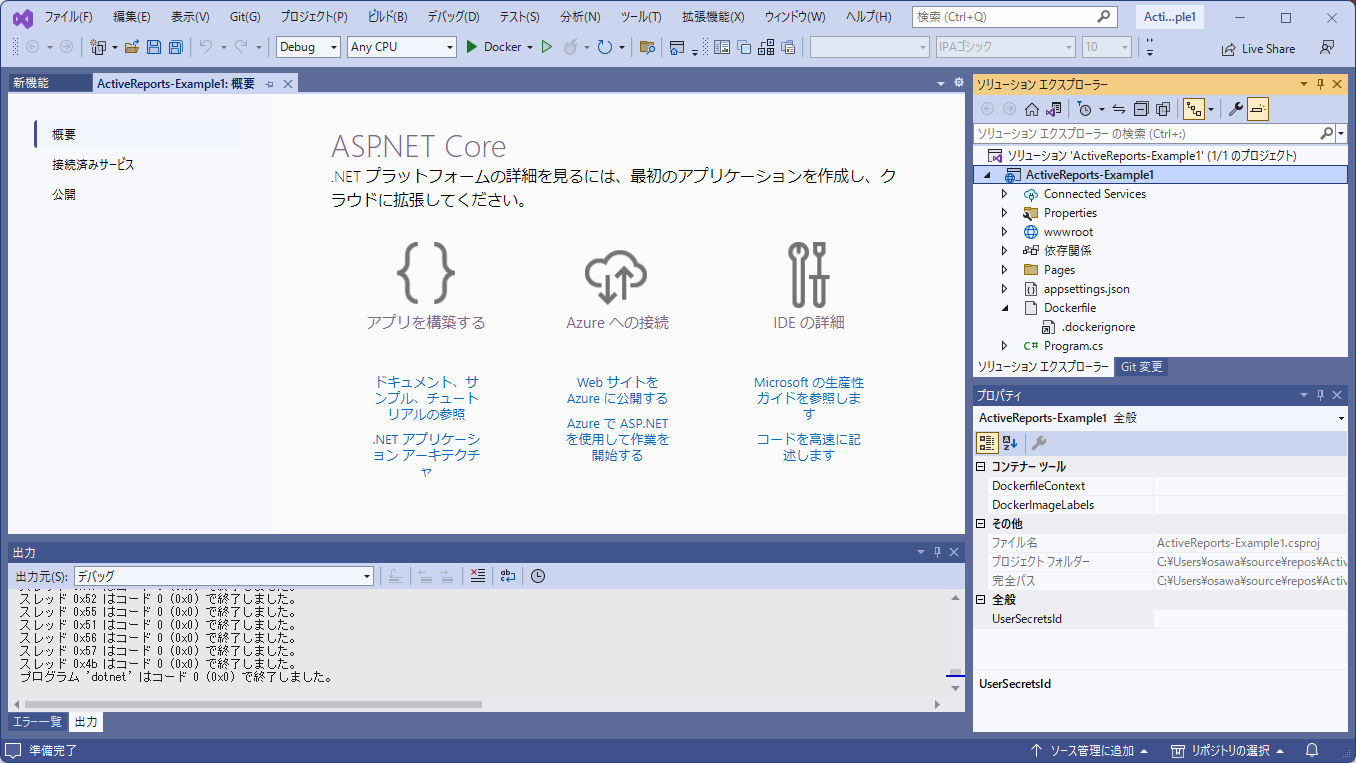Toggle Categorized view in Properties panel
The height and width of the screenshot is (763, 1356).
tap(987, 443)
